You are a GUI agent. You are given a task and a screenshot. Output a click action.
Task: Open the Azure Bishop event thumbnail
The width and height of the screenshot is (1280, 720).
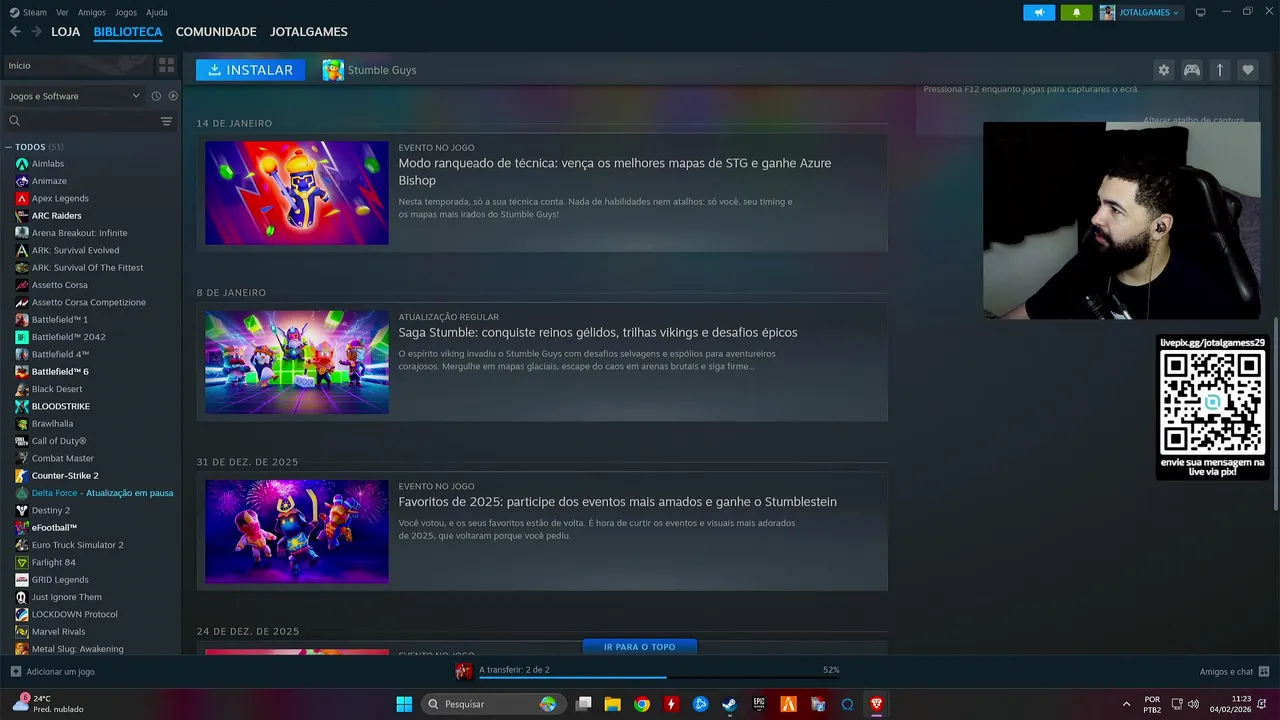(x=297, y=192)
